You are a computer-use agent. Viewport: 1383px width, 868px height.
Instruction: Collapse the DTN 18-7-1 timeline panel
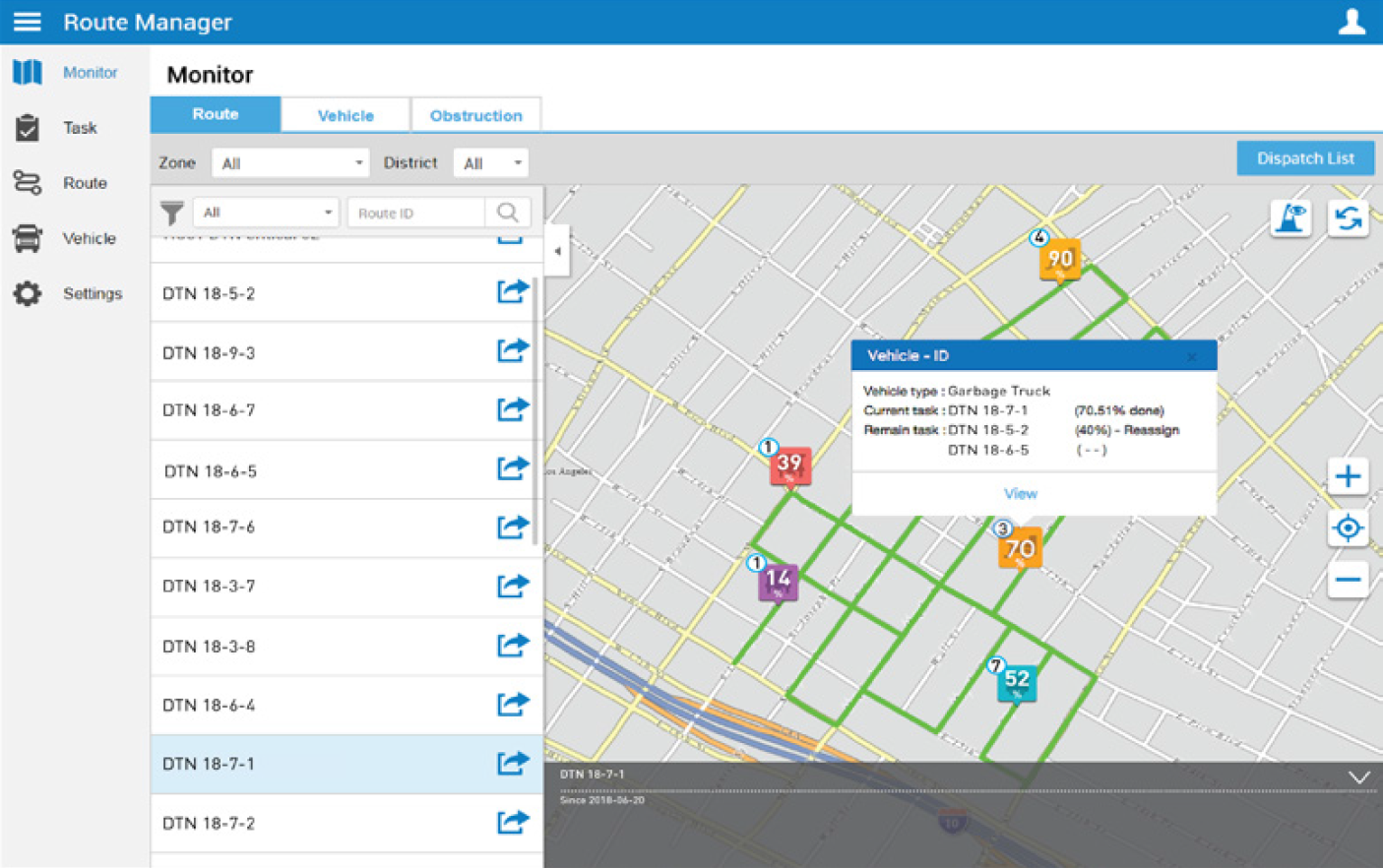(x=1358, y=777)
